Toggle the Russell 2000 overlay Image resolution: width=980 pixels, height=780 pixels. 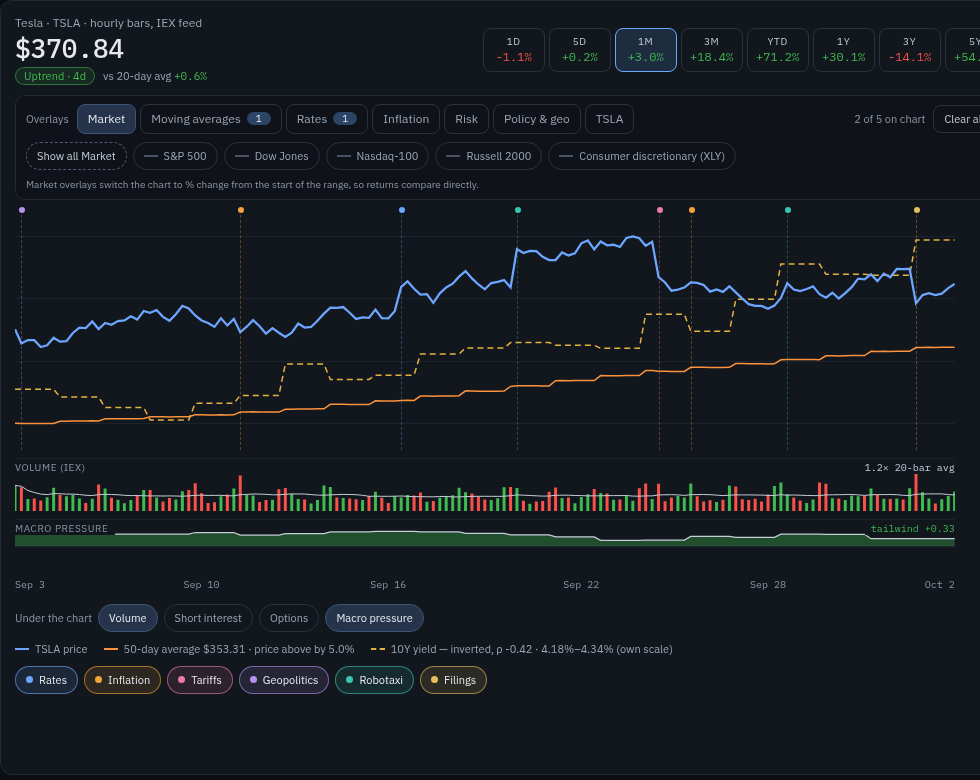point(489,156)
